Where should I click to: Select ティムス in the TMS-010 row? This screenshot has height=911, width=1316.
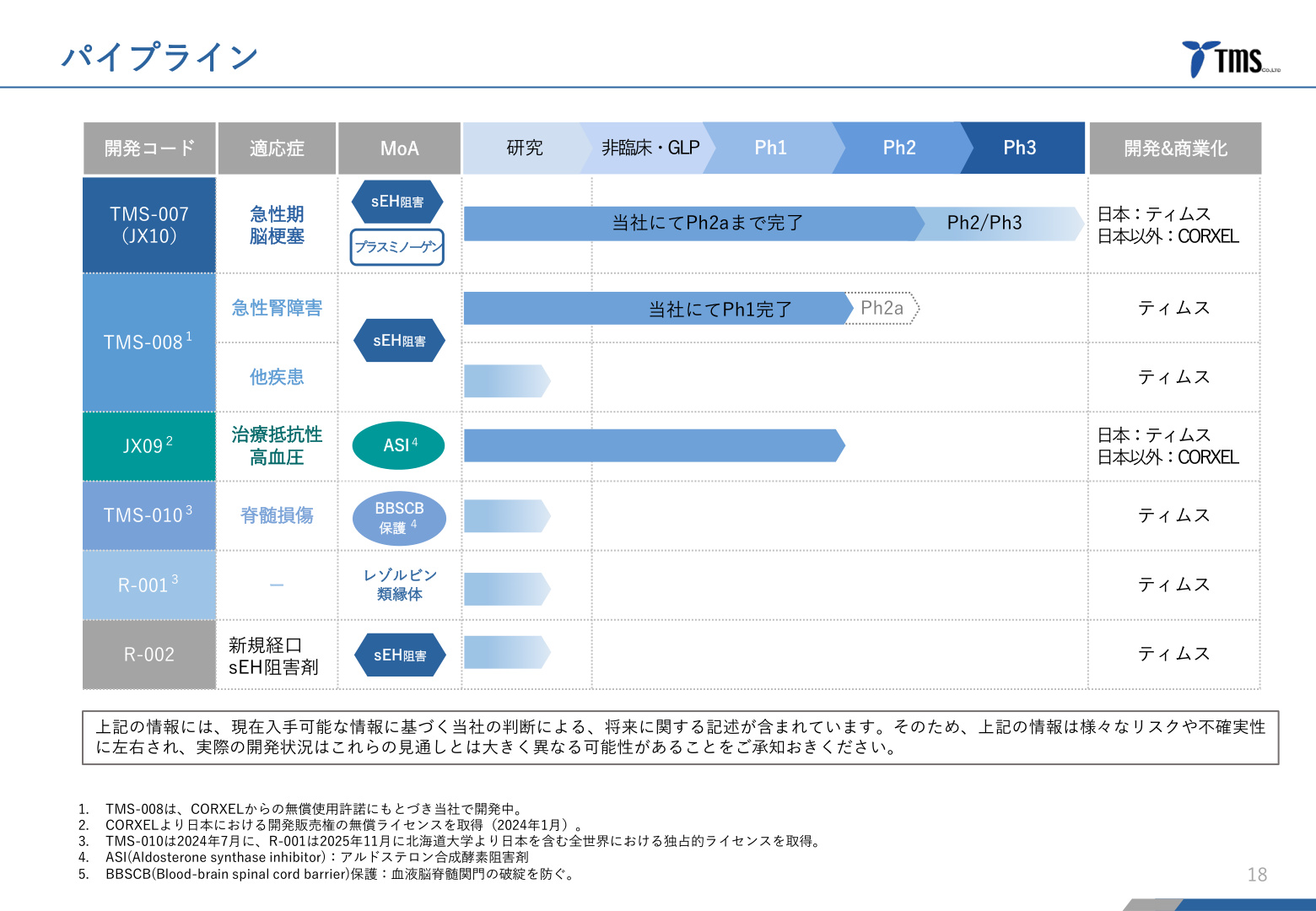click(1174, 515)
